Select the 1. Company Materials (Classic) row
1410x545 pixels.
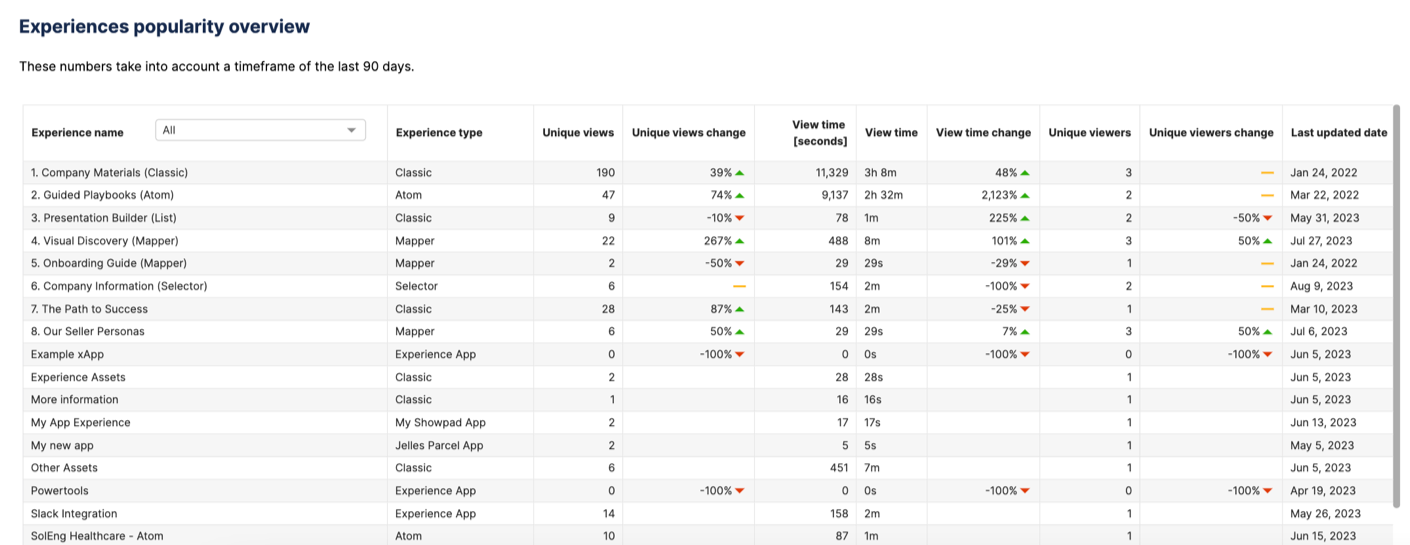pos(707,173)
